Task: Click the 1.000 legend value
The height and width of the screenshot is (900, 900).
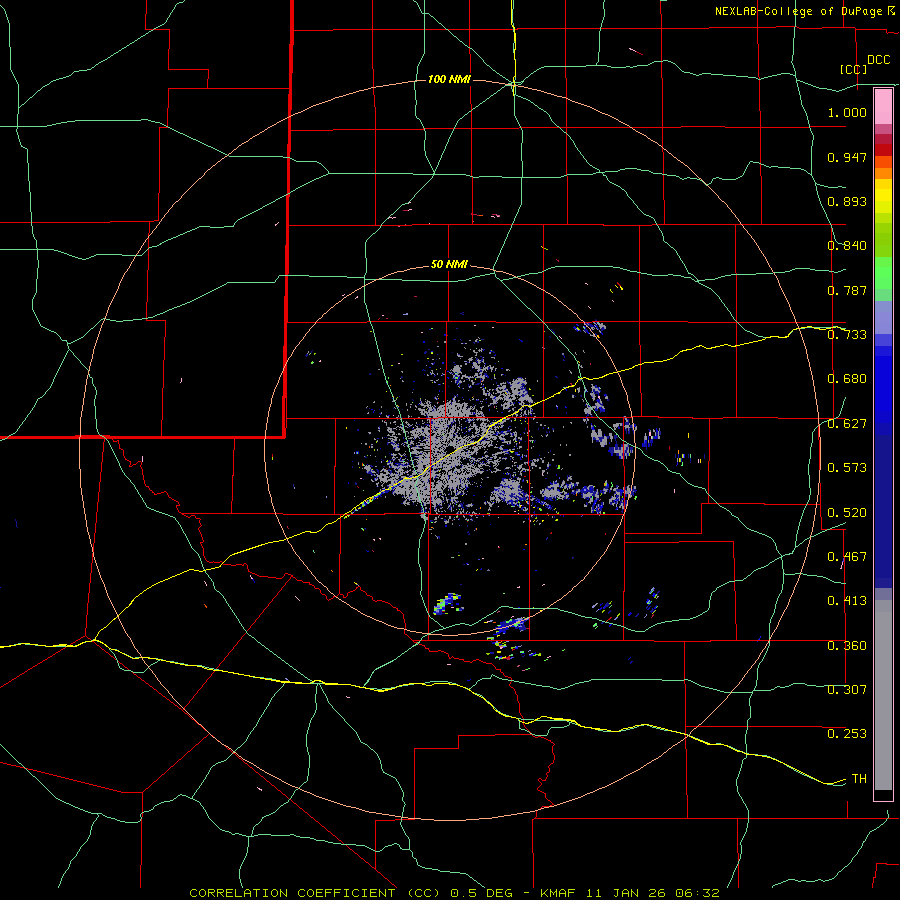Action: (847, 112)
